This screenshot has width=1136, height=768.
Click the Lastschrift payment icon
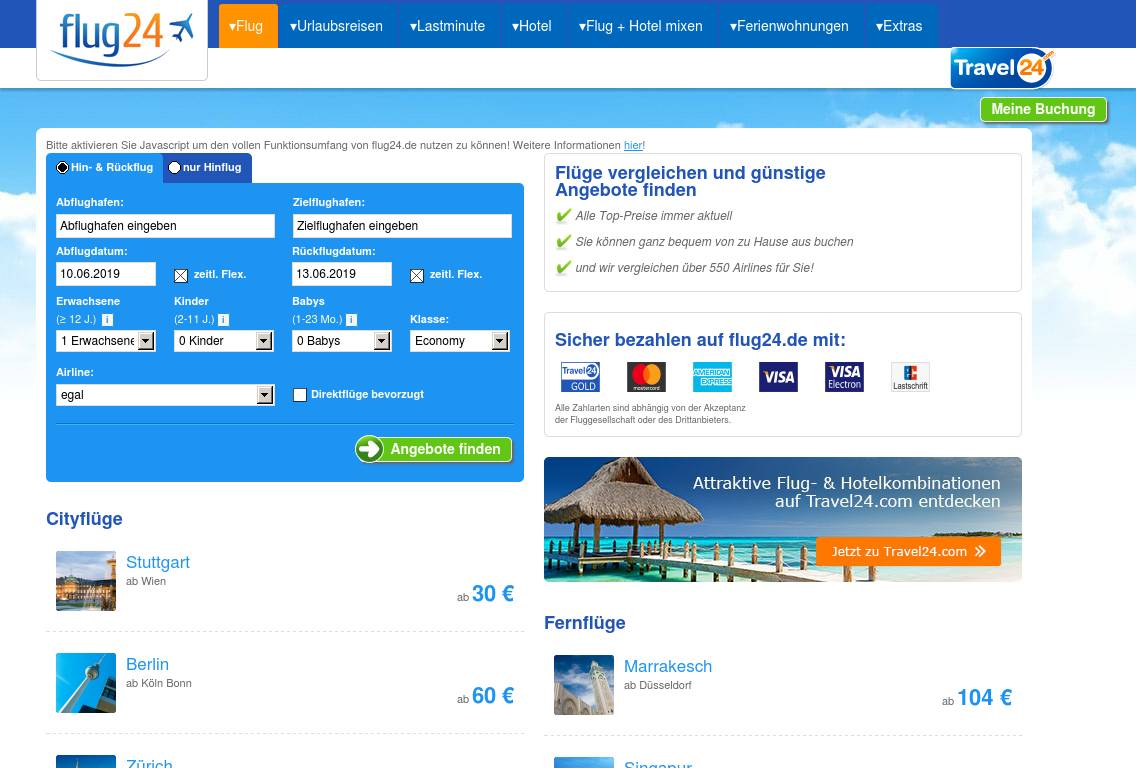[910, 377]
